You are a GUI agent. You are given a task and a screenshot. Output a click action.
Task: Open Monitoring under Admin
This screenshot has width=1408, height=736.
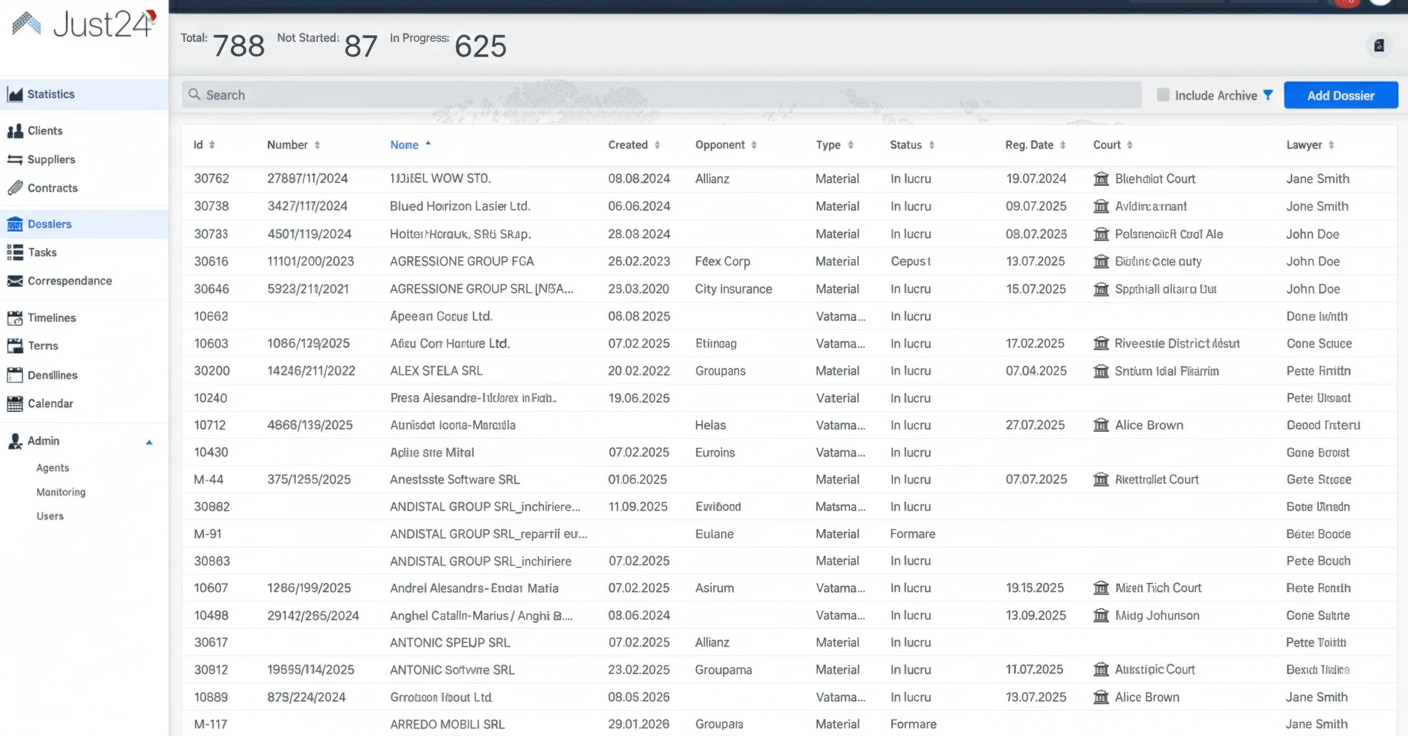tap(60, 491)
